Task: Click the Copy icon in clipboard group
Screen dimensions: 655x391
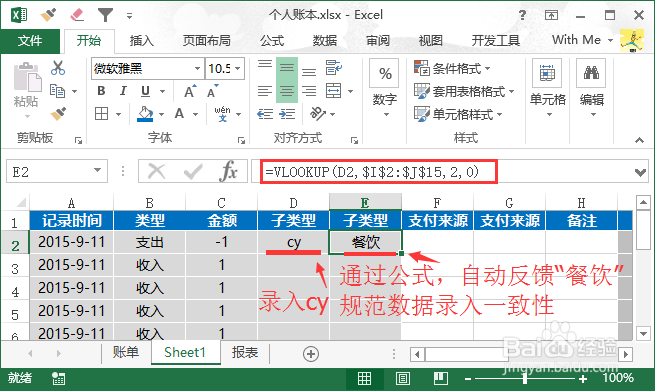Action: tap(58, 91)
